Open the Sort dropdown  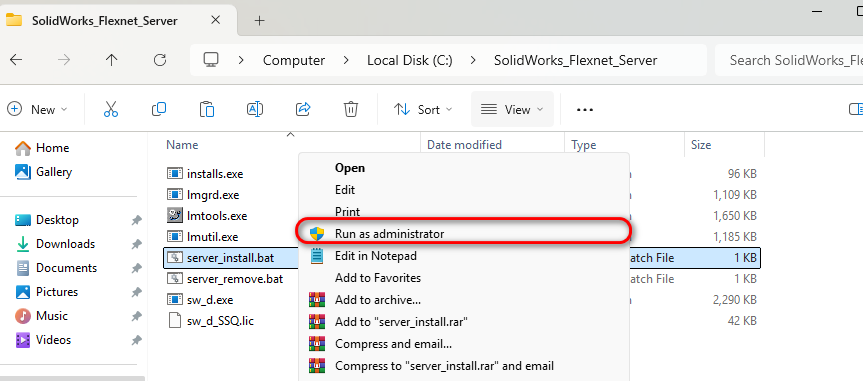click(x=423, y=110)
